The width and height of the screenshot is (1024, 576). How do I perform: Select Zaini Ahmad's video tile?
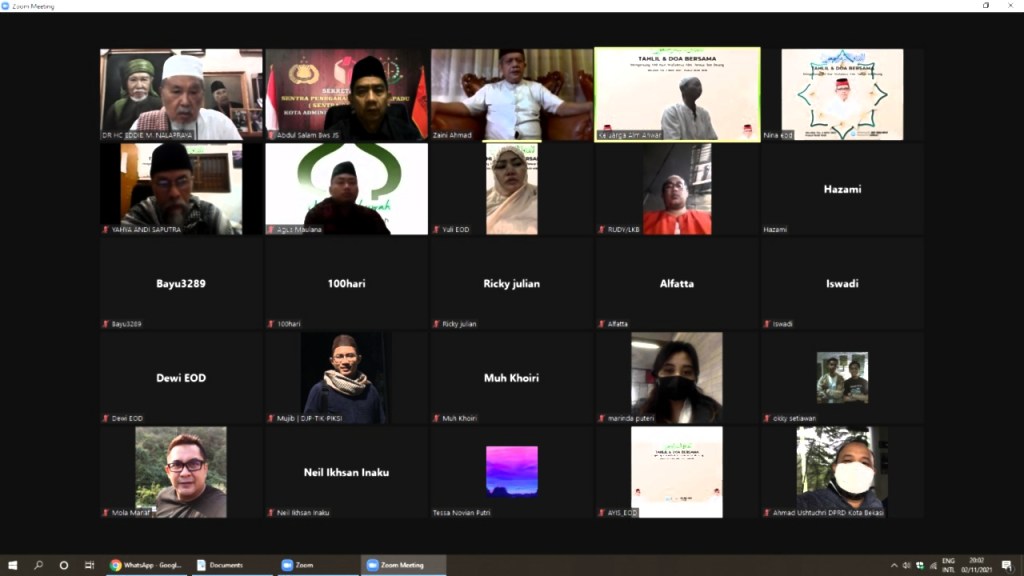[x=512, y=94]
